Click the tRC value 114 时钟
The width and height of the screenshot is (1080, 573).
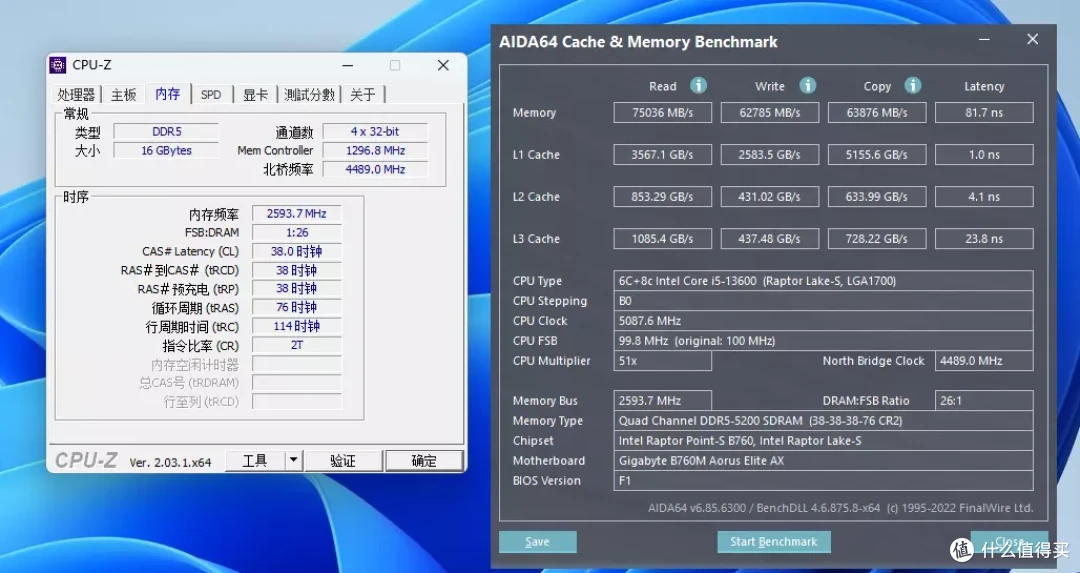tap(297, 326)
